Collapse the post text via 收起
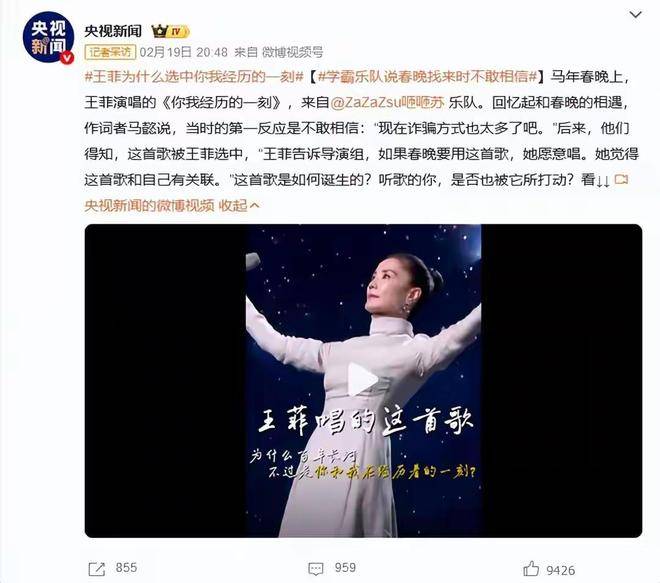The image size is (660, 583). 233,205
